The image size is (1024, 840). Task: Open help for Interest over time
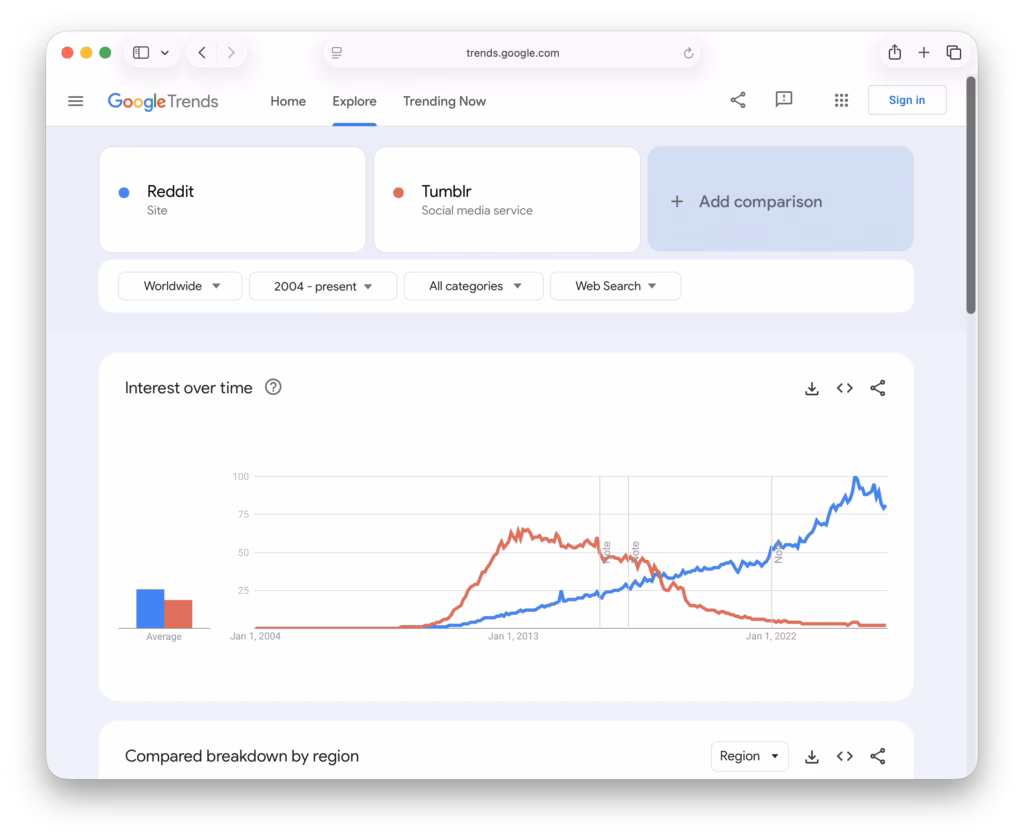(273, 388)
